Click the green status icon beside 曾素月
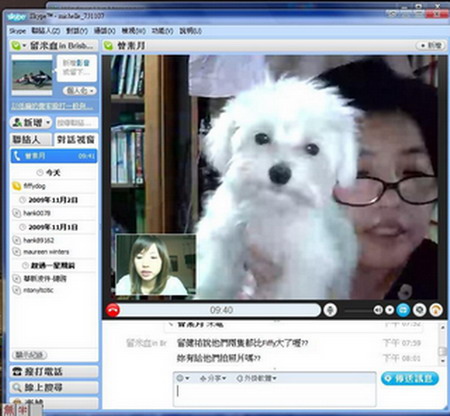Screen dimensions: 450x416 [108, 45]
